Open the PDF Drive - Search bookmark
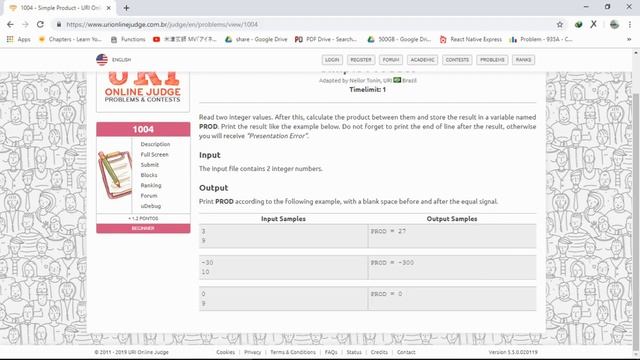The width and height of the screenshot is (640, 360). click(326, 39)
